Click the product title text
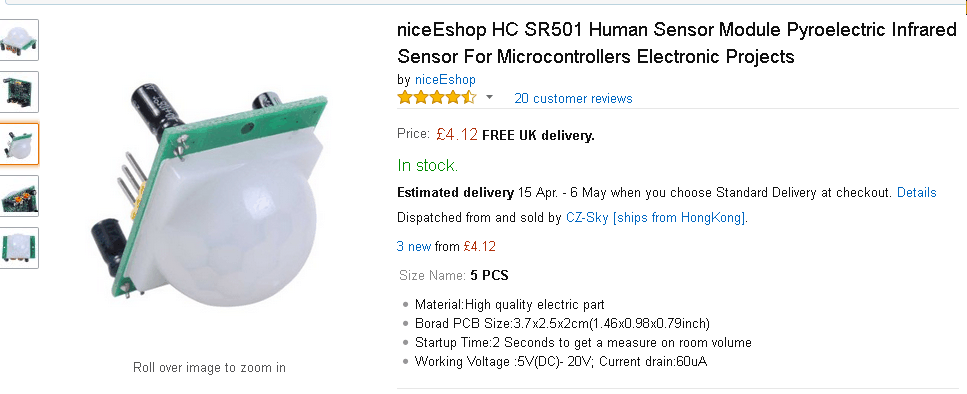Image resolution: width=967 pixels, height=394 pixels. 677,43
